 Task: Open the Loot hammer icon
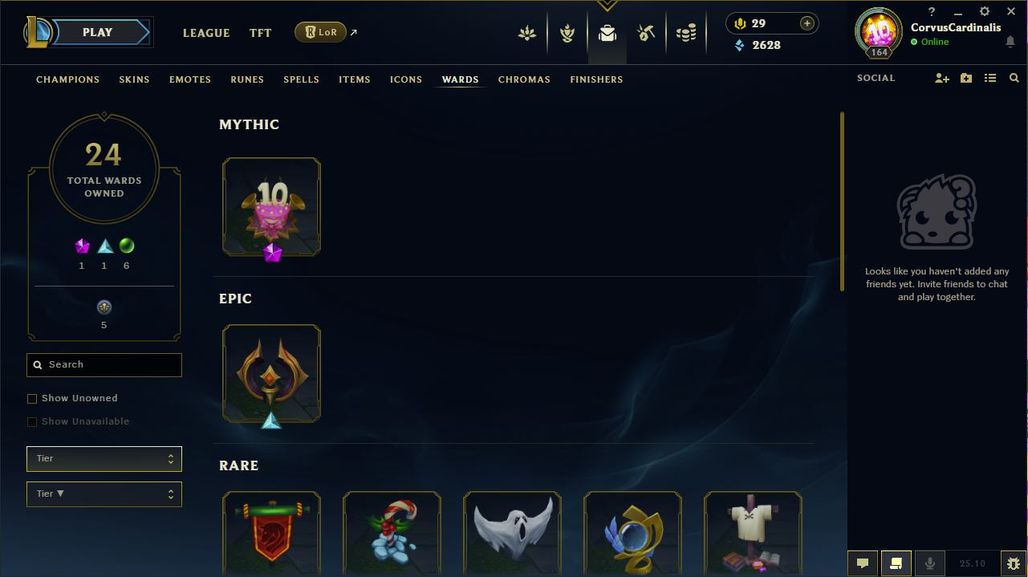646,33
